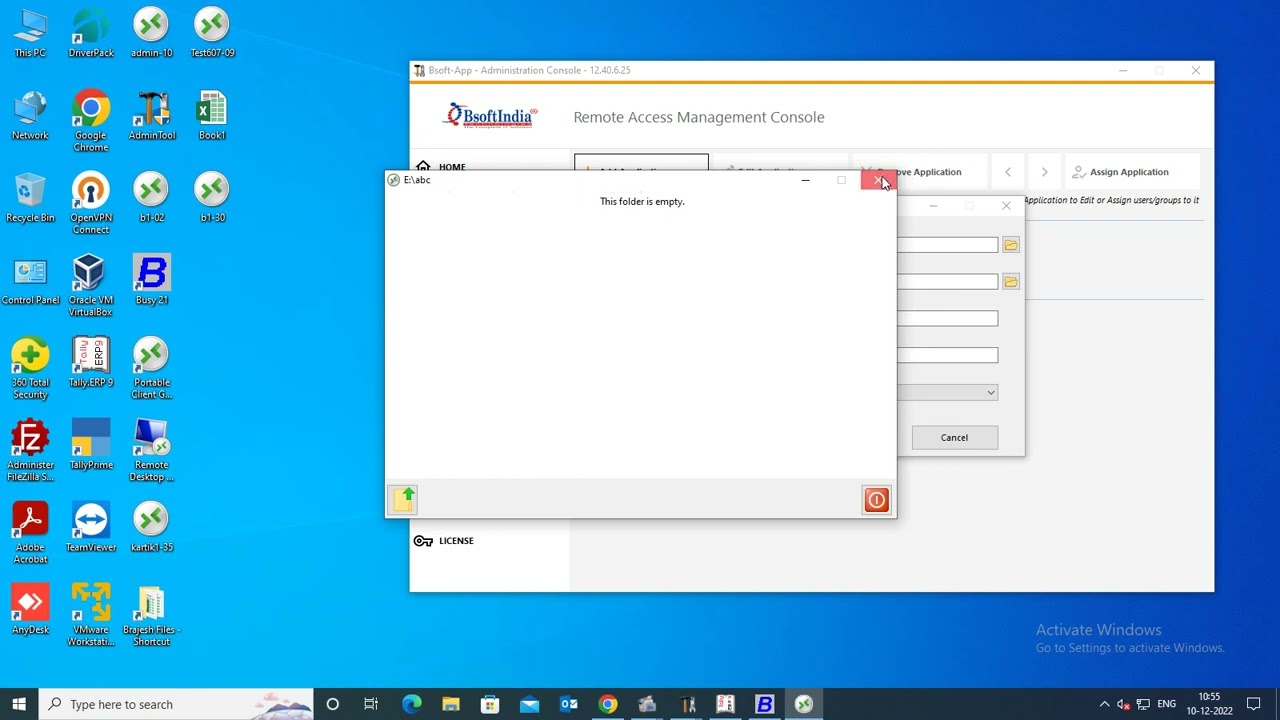Image resolution: width=1280 pixels, height=720 pixels.
Task: Select the Tally.ERP 9 desktop icon
Action: coord(91,363)
